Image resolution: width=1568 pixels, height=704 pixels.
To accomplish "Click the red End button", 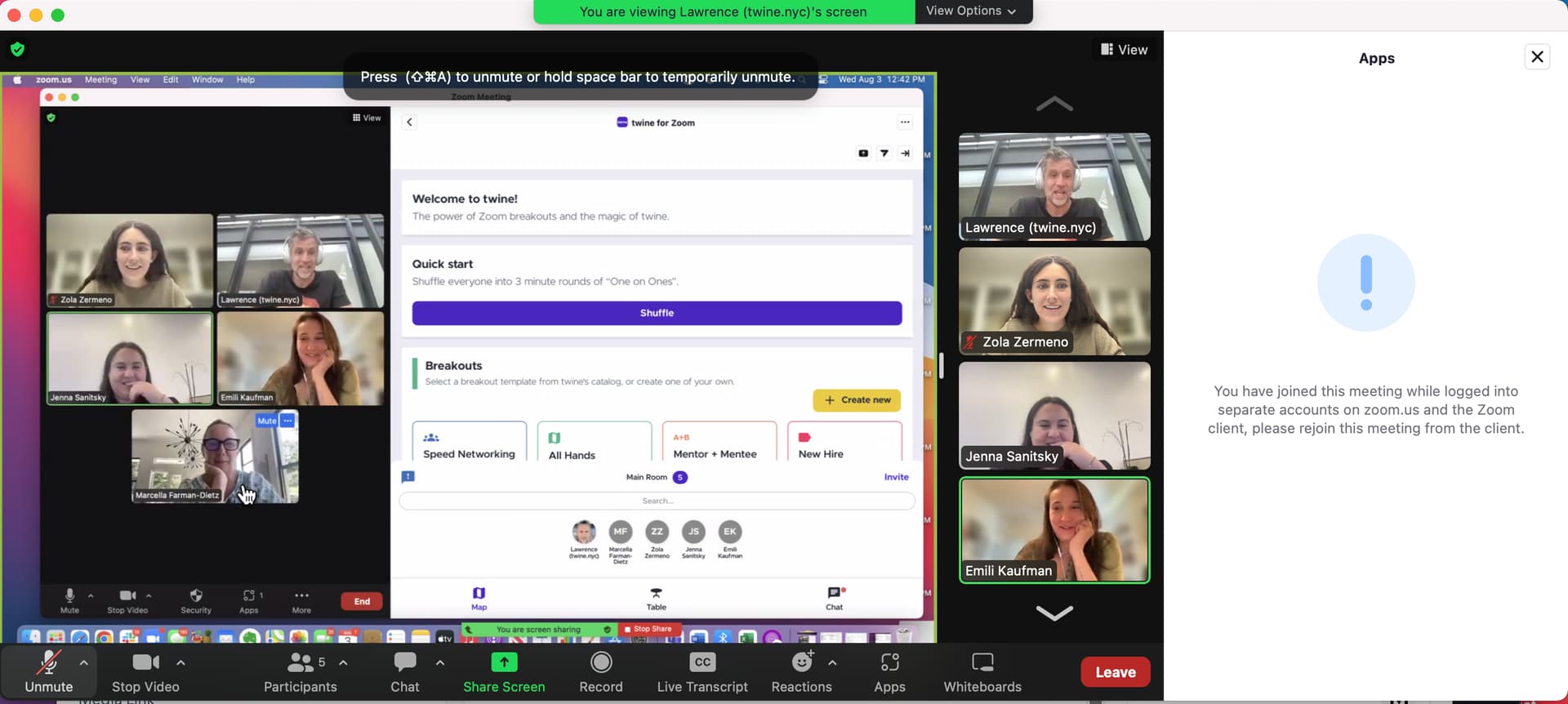I will (x=362, y=601).
